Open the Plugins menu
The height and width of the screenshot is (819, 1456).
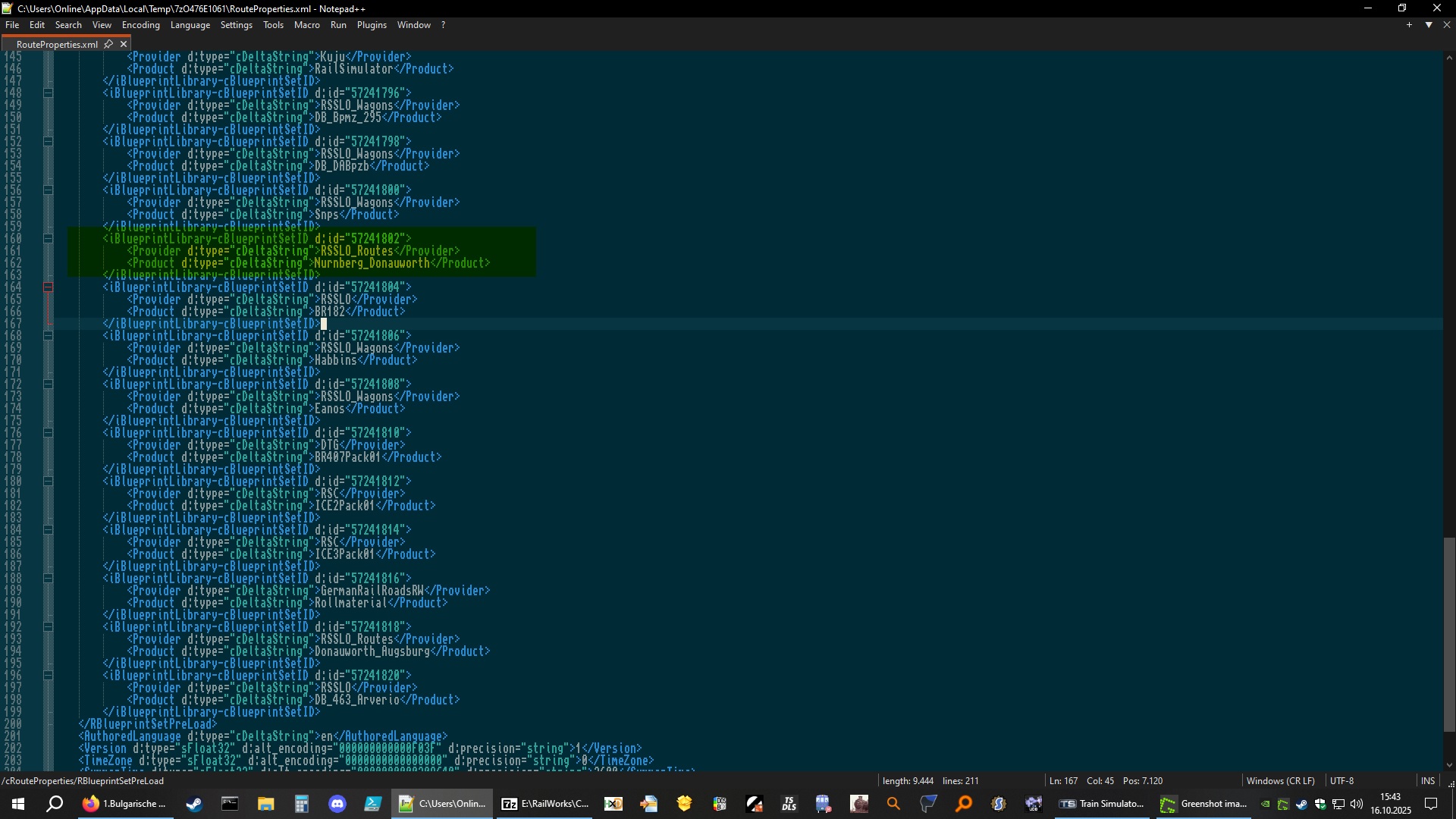(x=372, y=25)
